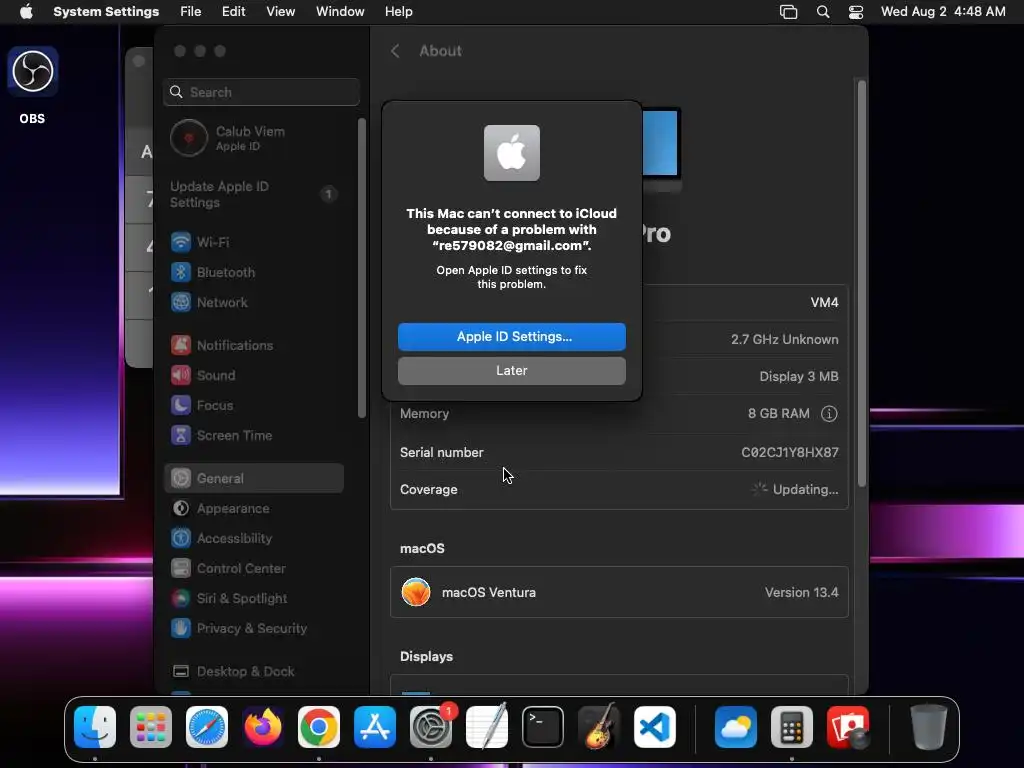Open Launchpad in the Dock
The width and height of the screenshot is (1024, 768).
pyautogui.click(x=151, y=727)
